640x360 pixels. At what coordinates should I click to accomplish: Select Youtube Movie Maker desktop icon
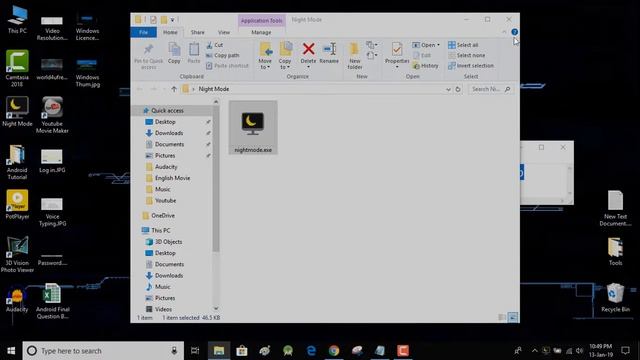coord(52,115)
